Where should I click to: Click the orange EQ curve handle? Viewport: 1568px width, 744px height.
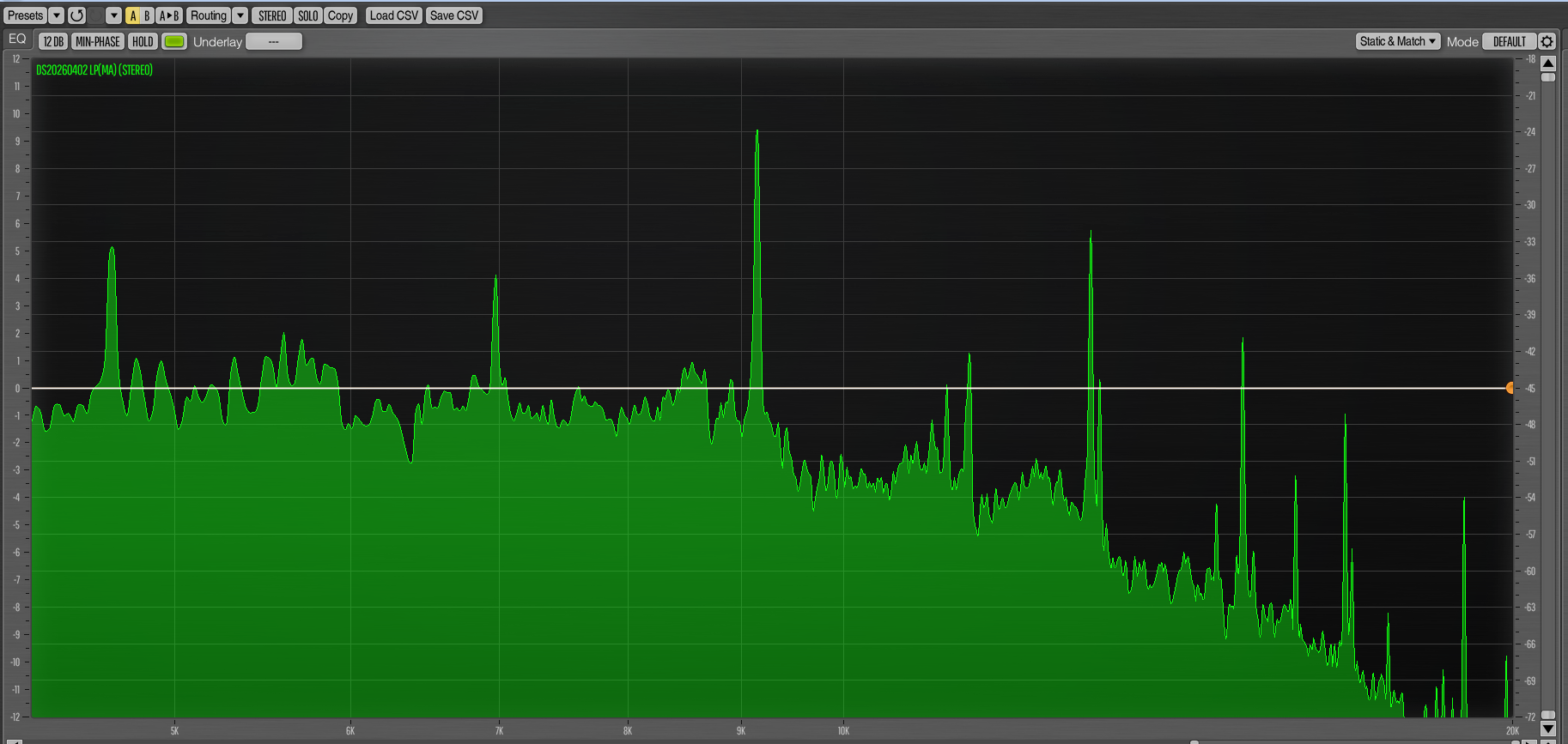coord(1510,388)
